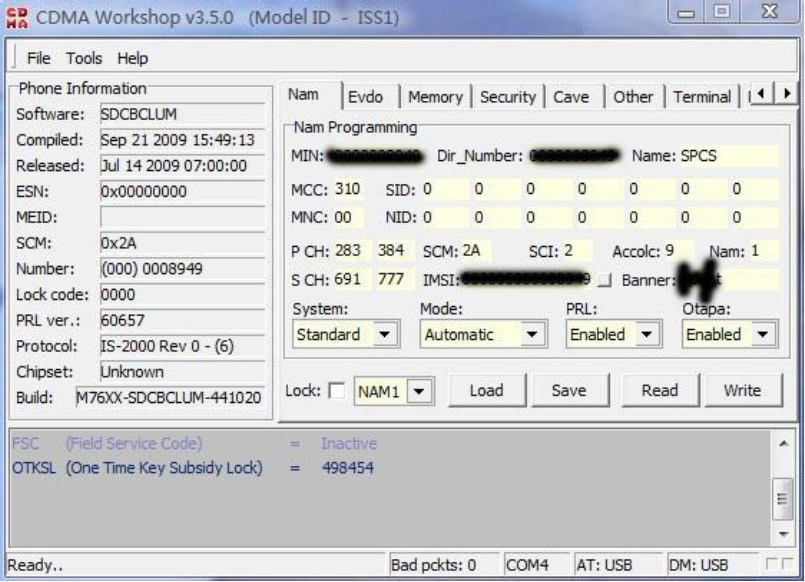Click the SCI field showing 2
805x582 pixels.
578,251
